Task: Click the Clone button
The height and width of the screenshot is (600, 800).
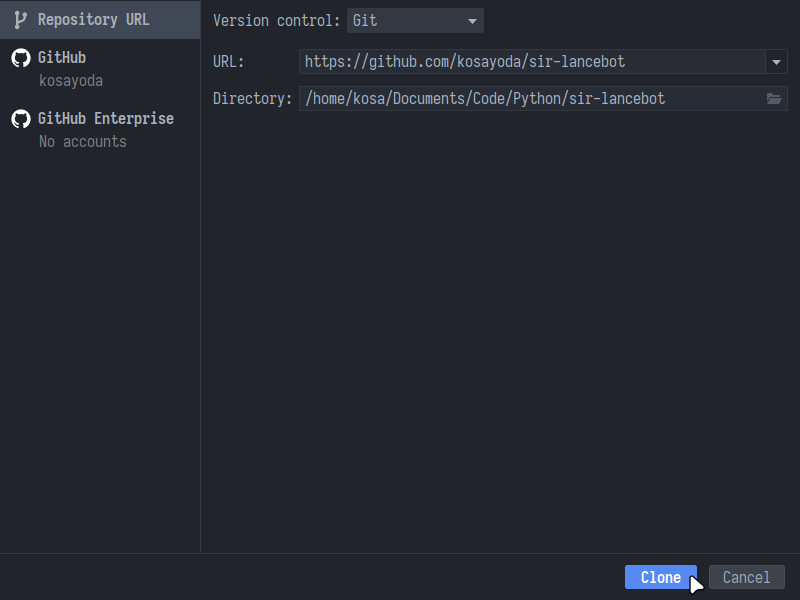Action: 660,577
